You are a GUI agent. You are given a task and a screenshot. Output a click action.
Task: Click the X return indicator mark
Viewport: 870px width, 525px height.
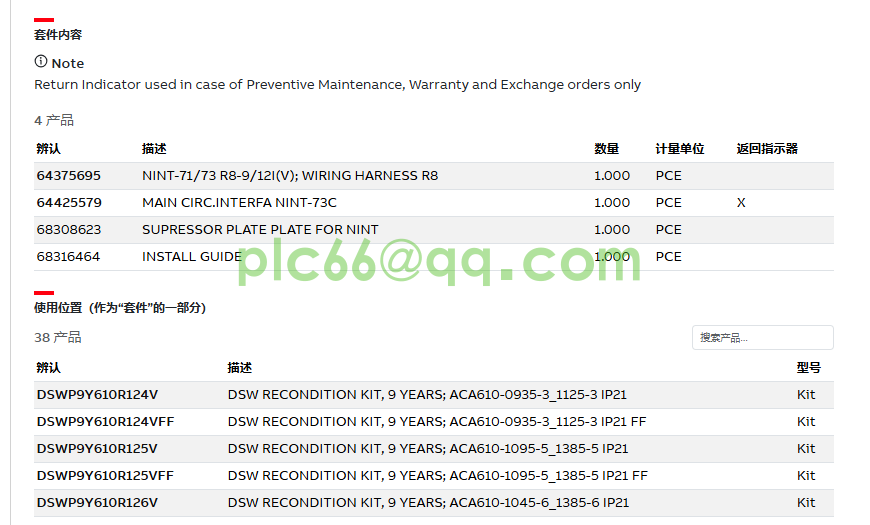(x=741, y=203)
